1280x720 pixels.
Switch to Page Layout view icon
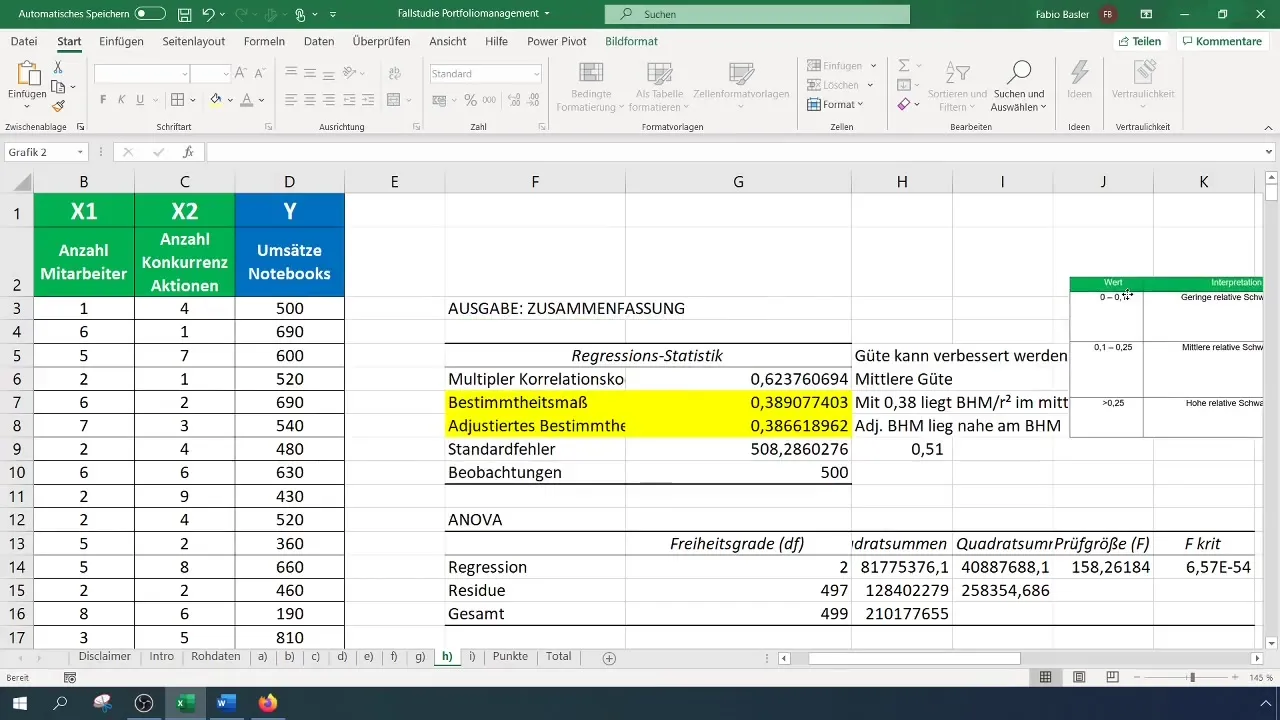1079,678
